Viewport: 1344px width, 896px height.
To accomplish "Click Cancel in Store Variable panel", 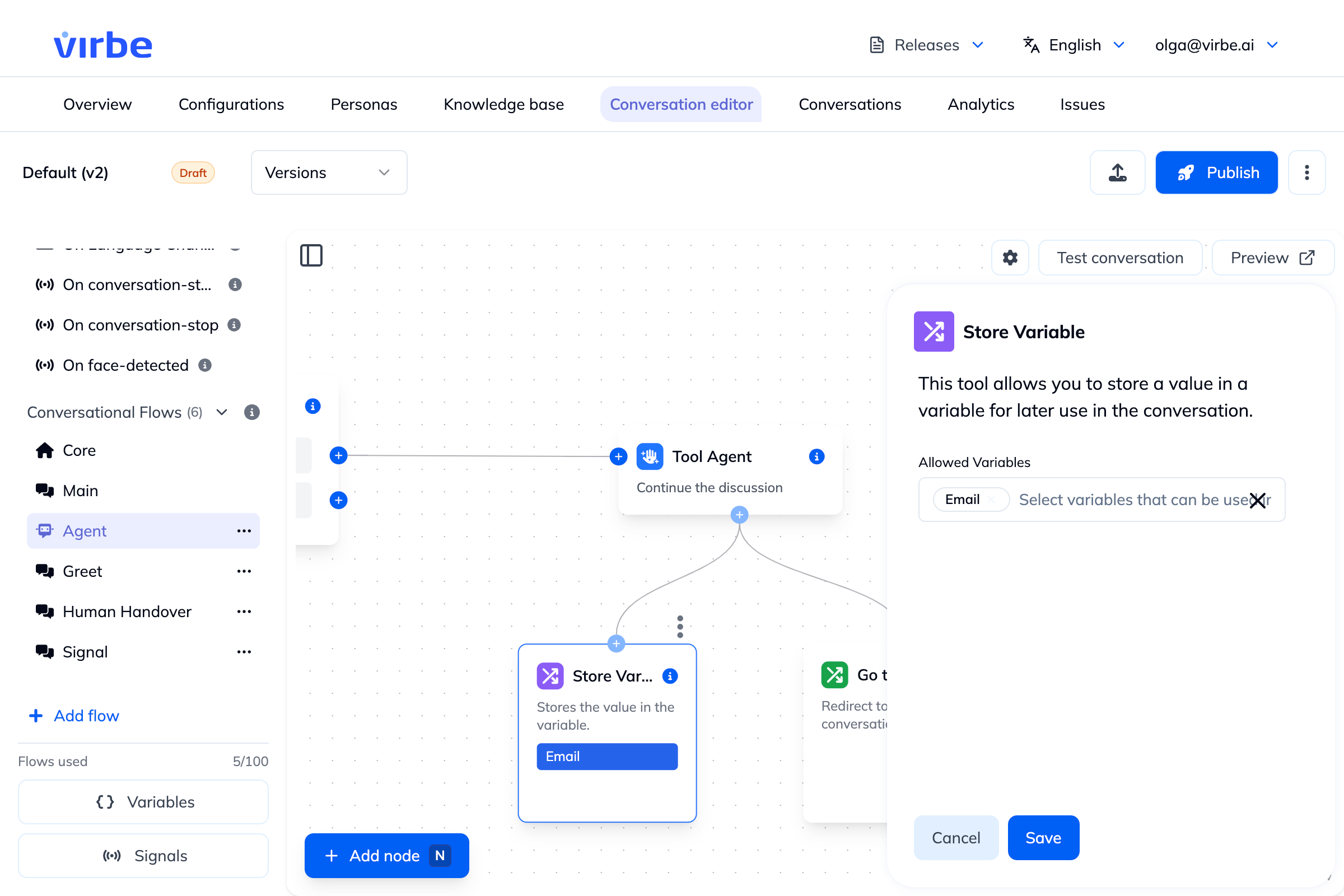I will [x=956, y=838].
